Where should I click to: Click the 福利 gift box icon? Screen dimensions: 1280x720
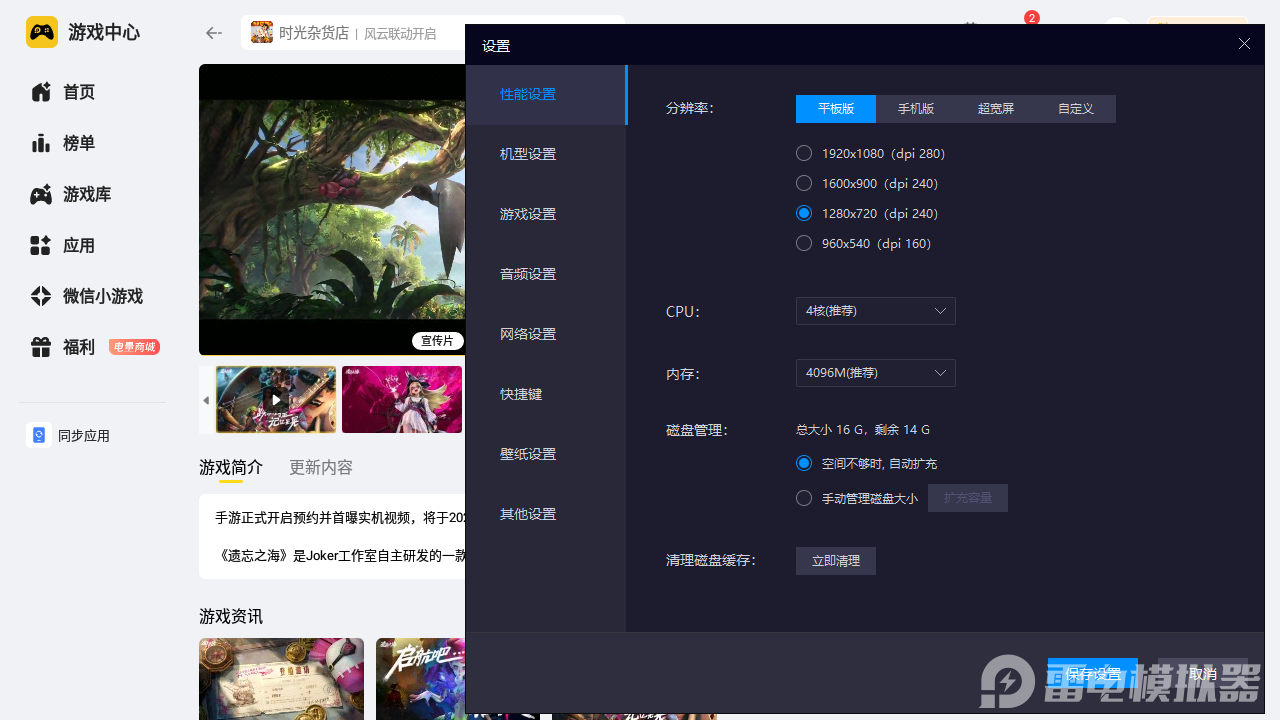point(41,347)
